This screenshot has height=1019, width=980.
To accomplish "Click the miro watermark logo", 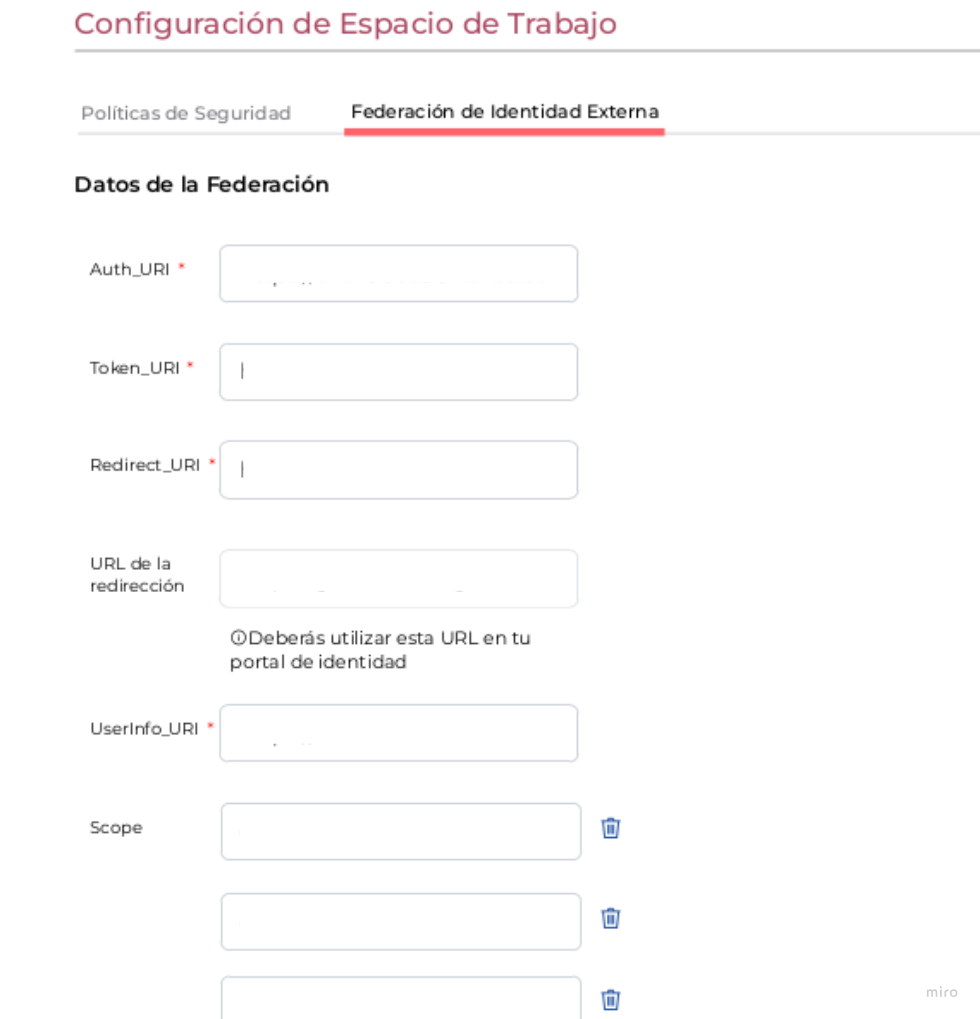I will tap(941, 992).
